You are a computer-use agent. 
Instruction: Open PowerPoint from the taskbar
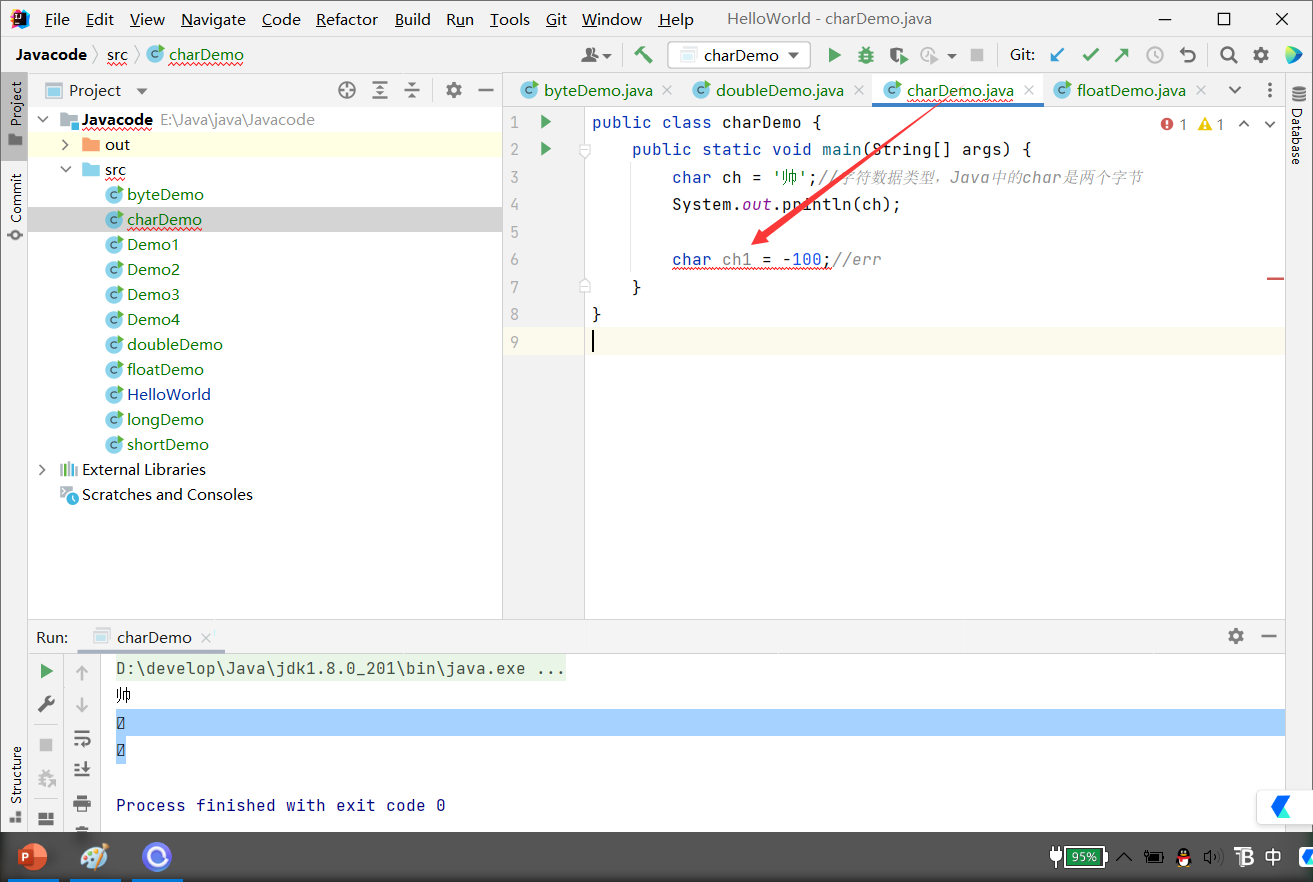click(33, 857)
